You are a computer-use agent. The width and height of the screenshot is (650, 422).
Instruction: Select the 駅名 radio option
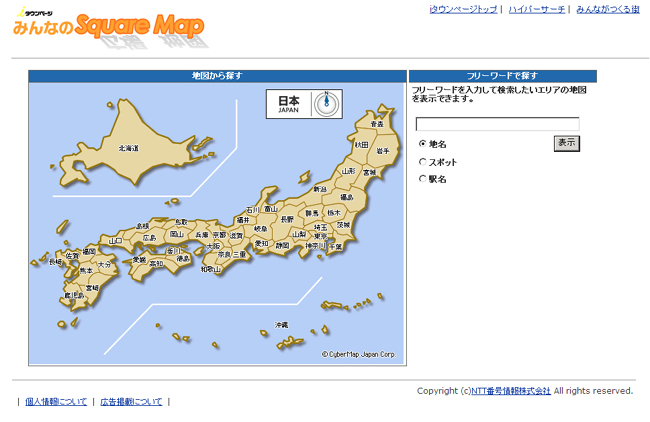tap(422, 179)
